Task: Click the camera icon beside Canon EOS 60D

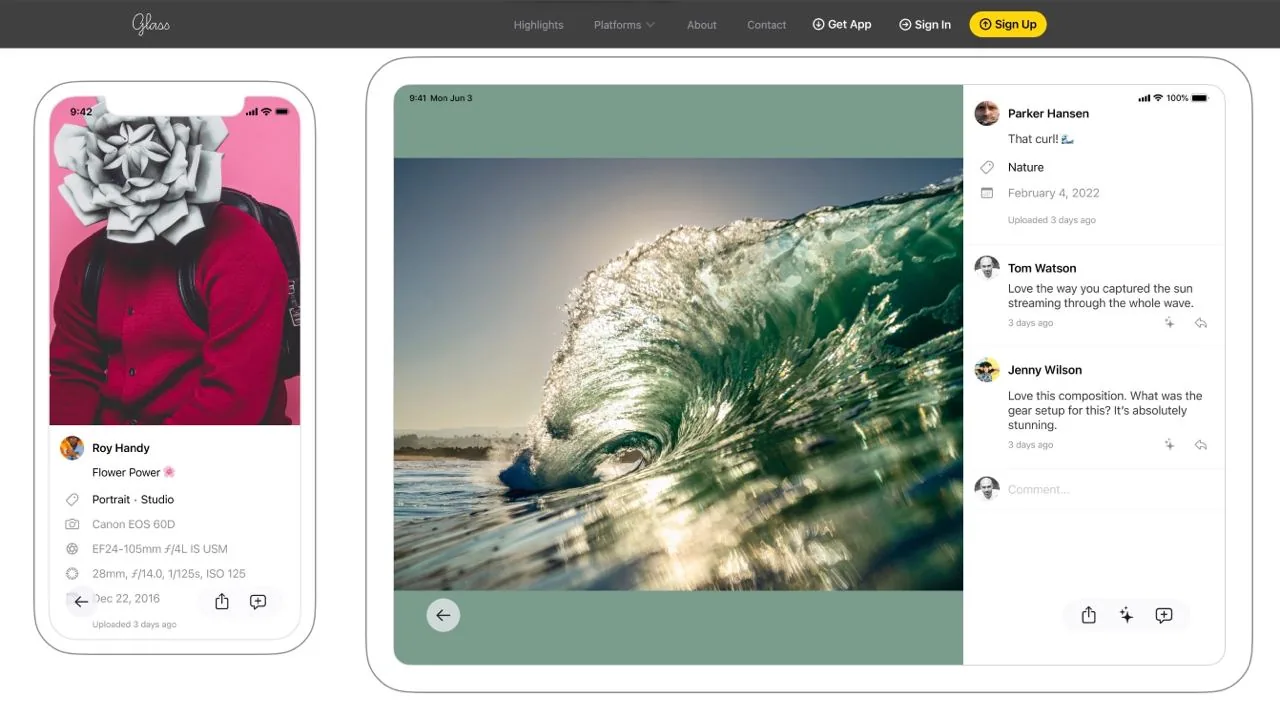Action: click(x=72, y=524)
